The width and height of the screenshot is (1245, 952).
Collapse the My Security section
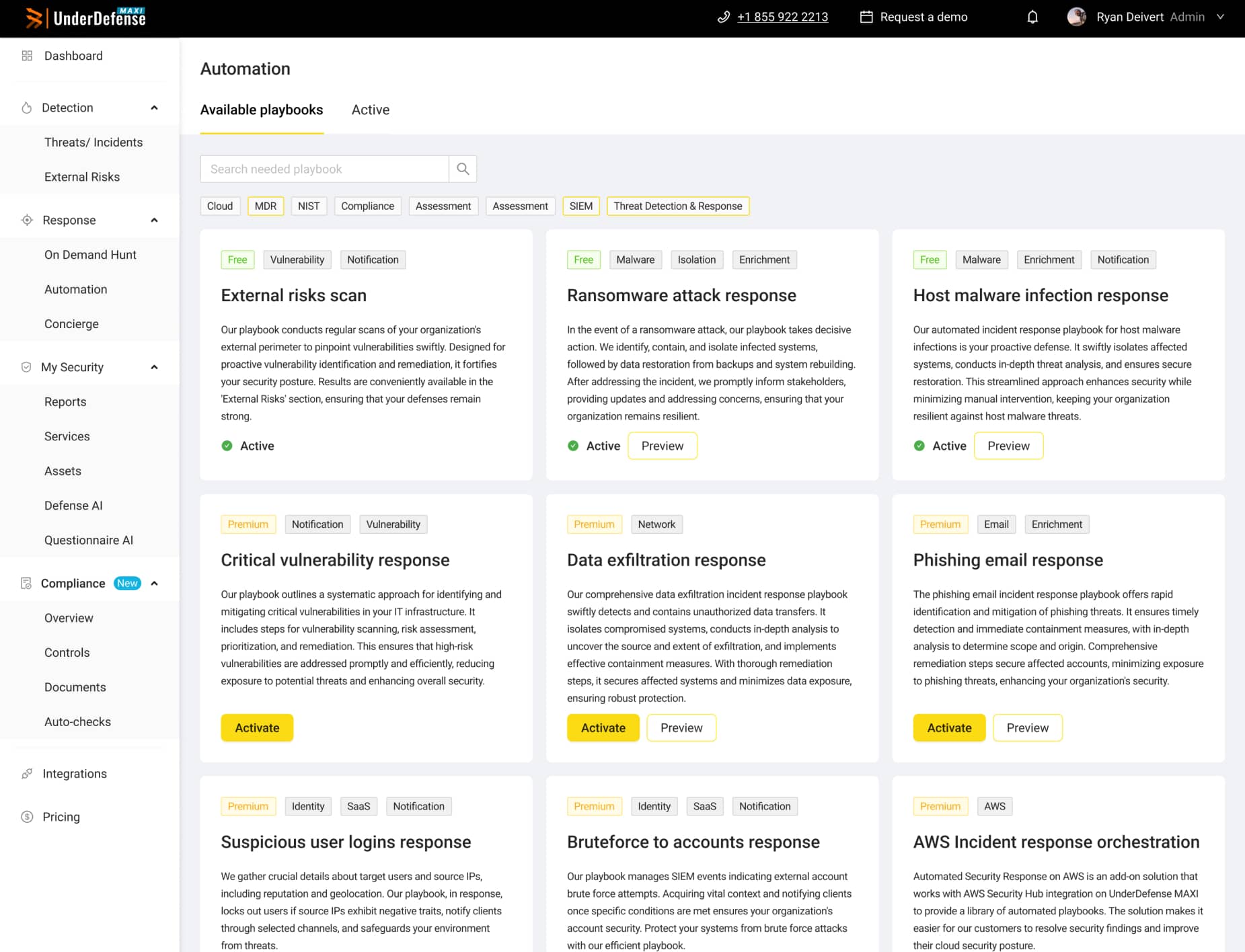tap(154, 367)
